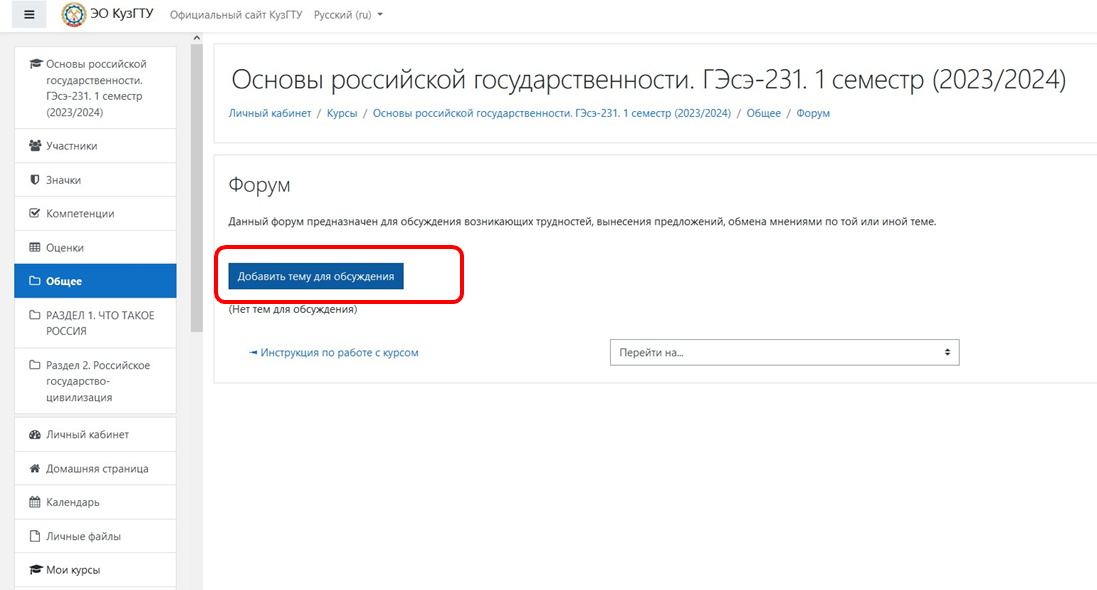Click the Личный кабинет dashboard icon

coord(35,434)
